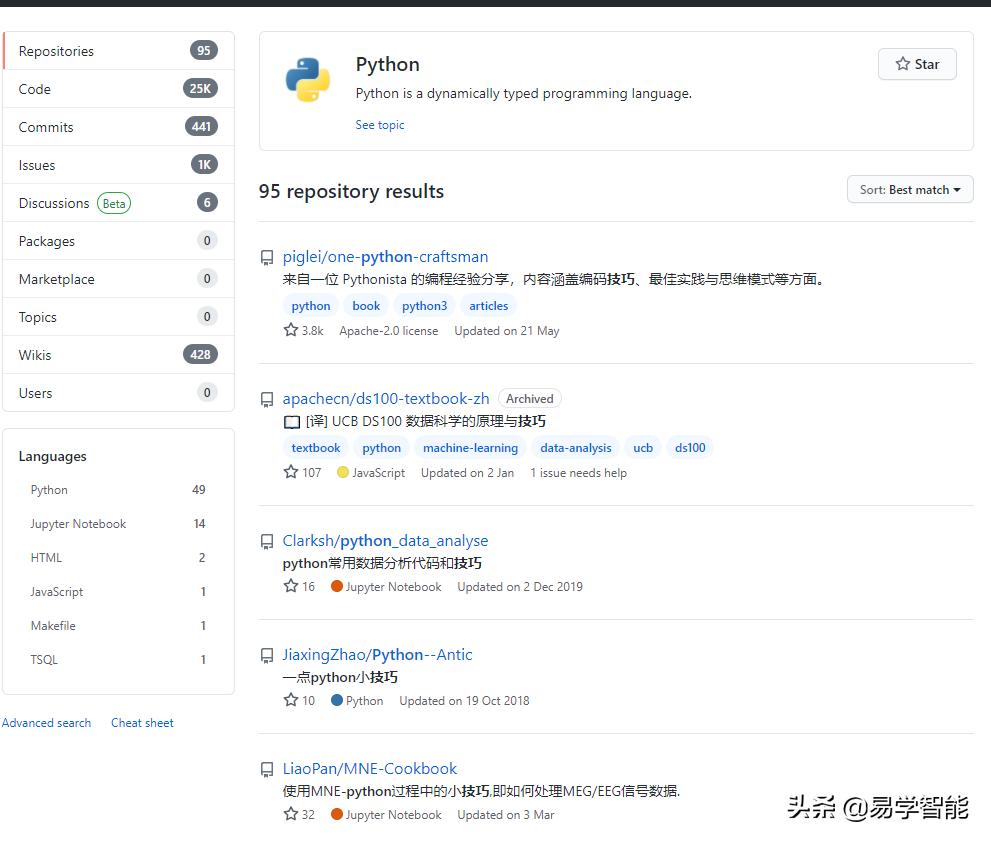Viewport: 991px width, 842px height.
Task: Open Advanced search link
Action: 47,723
